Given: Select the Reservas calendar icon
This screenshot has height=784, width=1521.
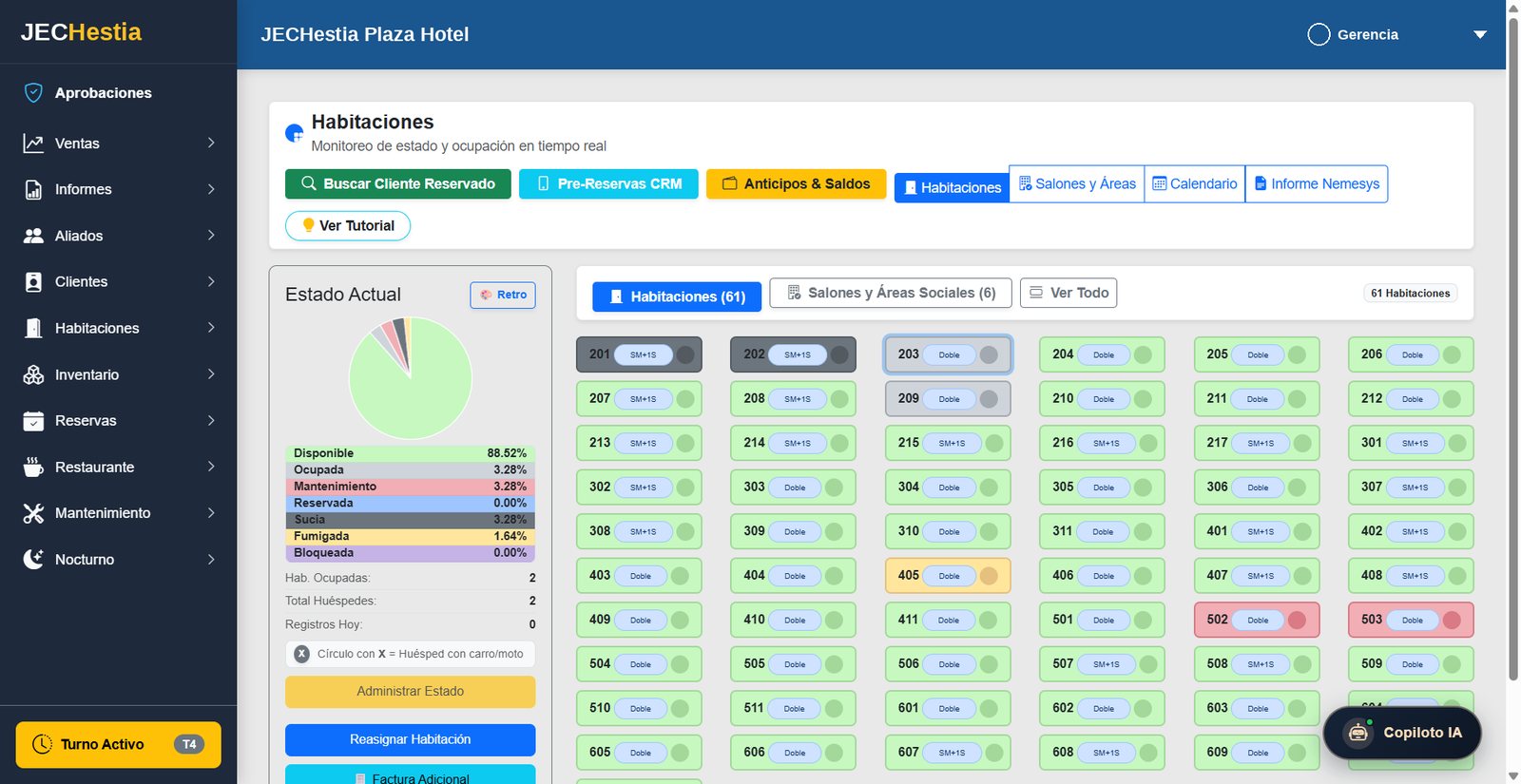Looking at the screenshot, I should (x=33, y=420).
